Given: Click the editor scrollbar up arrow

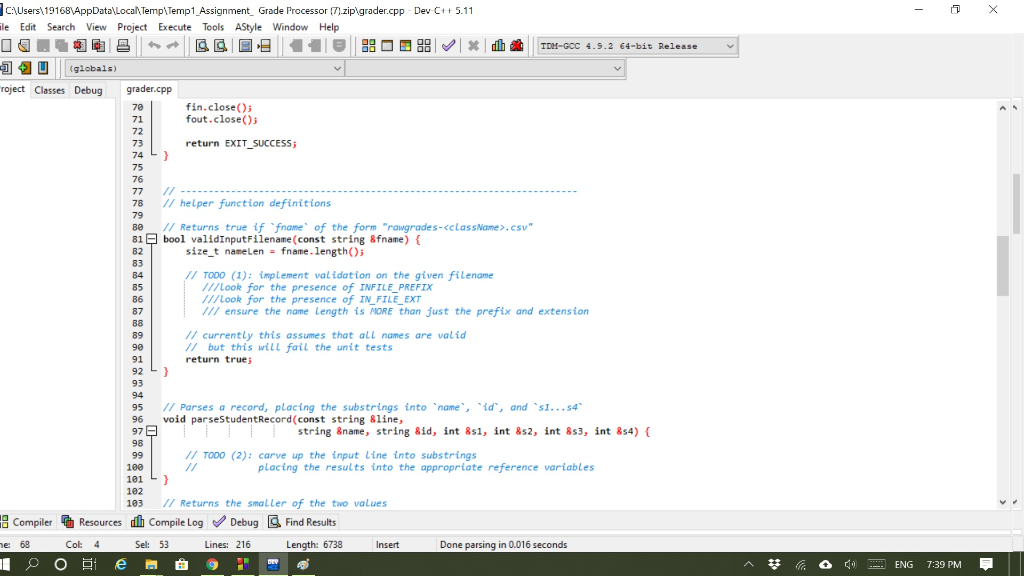Looking at the screenshot, I should [x=1002, y=108].
